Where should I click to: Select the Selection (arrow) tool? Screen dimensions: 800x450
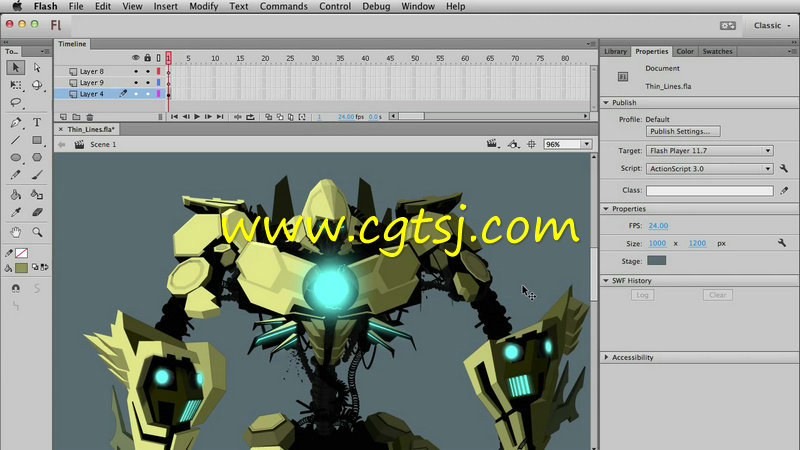pos(15,67)
